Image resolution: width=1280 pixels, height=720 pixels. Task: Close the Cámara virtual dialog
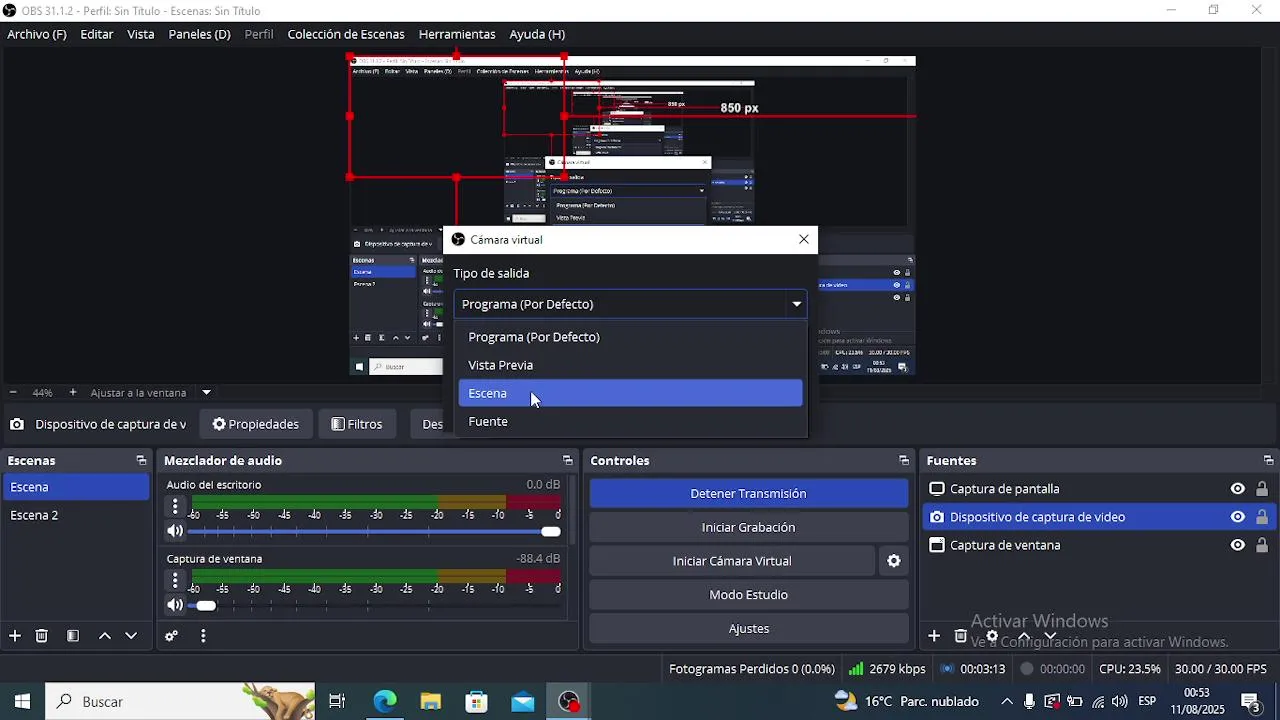804,239
